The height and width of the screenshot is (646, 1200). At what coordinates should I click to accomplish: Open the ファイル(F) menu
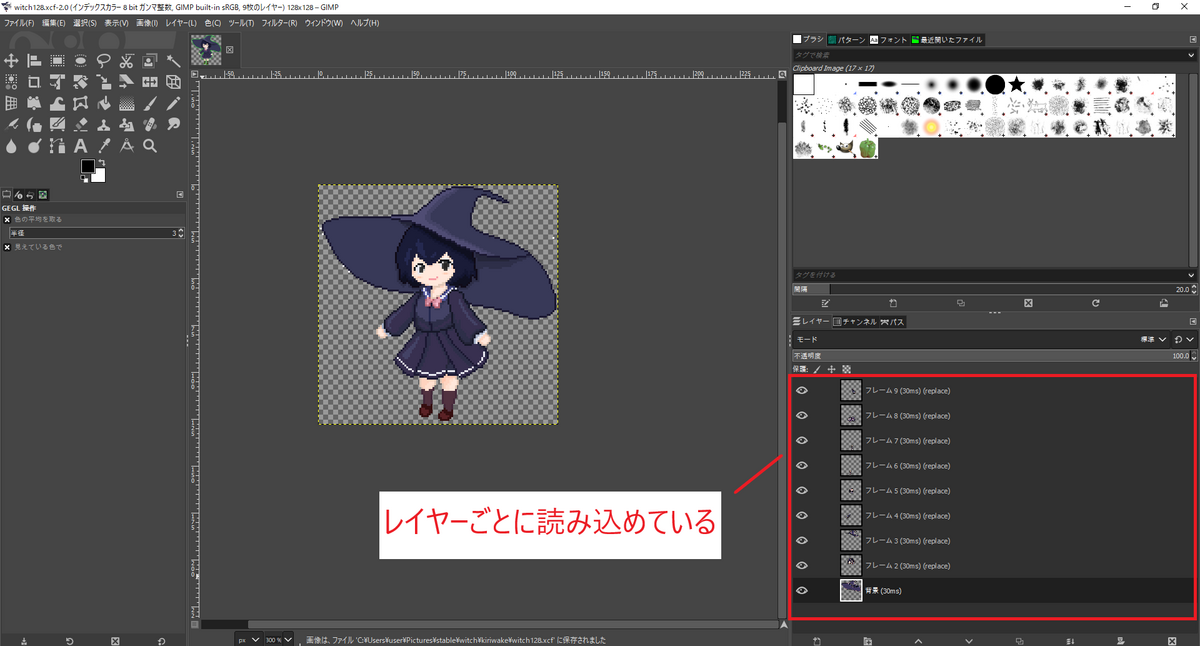pyautogui.click(x=19, y=22)
